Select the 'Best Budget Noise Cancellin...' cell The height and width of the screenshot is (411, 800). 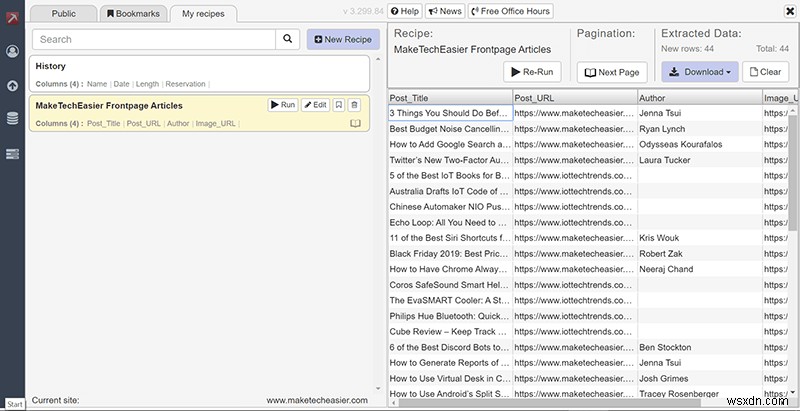click(x=450, y=129)
